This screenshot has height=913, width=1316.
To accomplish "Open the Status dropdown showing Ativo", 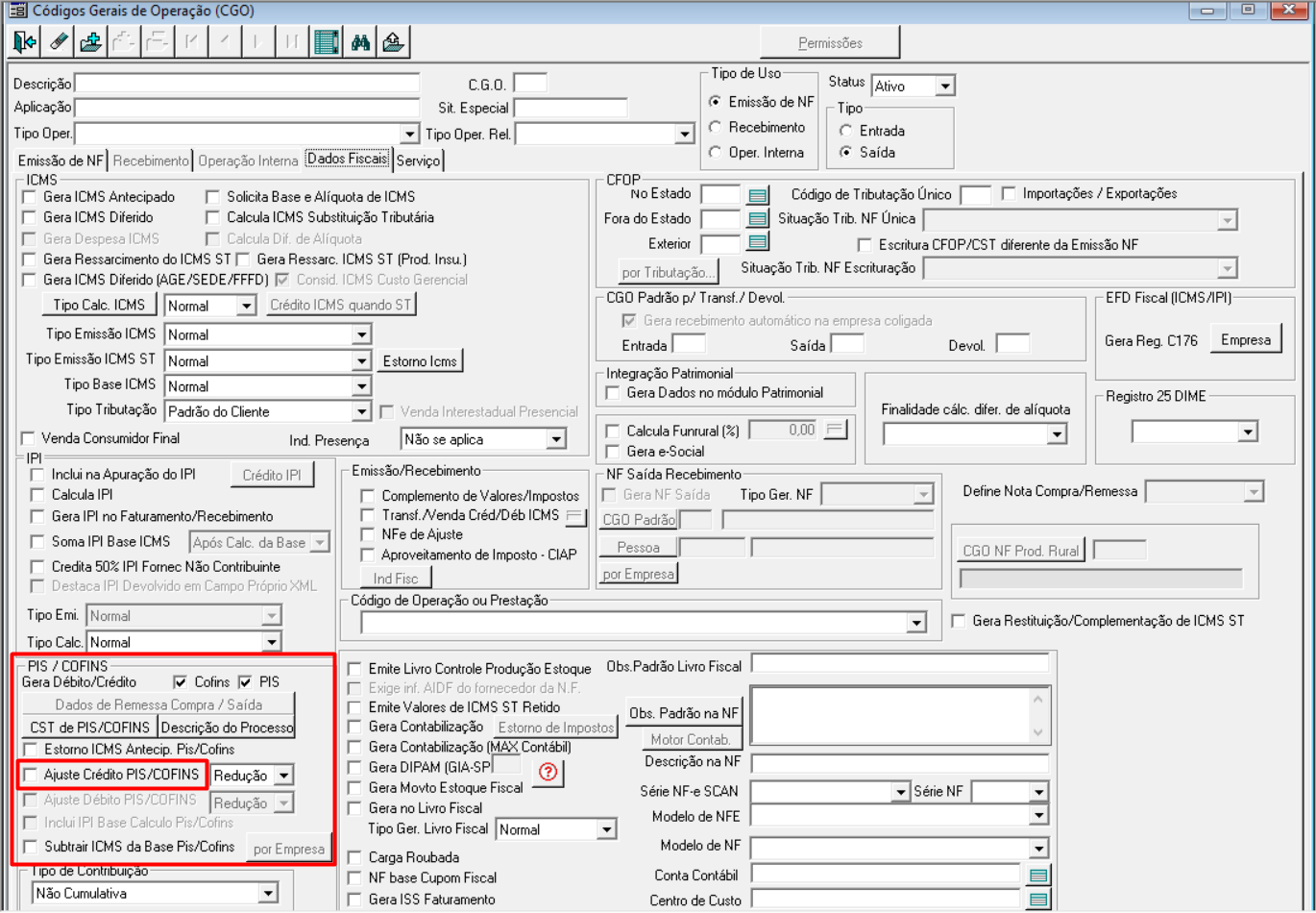I will click(x=944, y=86).
